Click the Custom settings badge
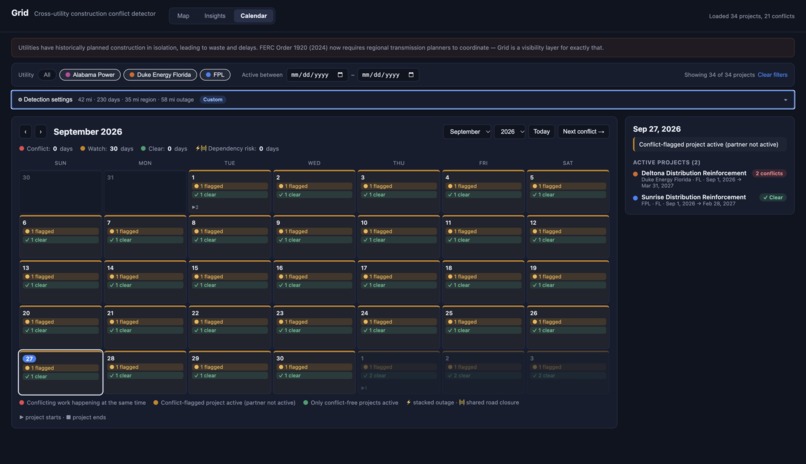The width and height of the screenshot is (806, 464). (212, 100)
